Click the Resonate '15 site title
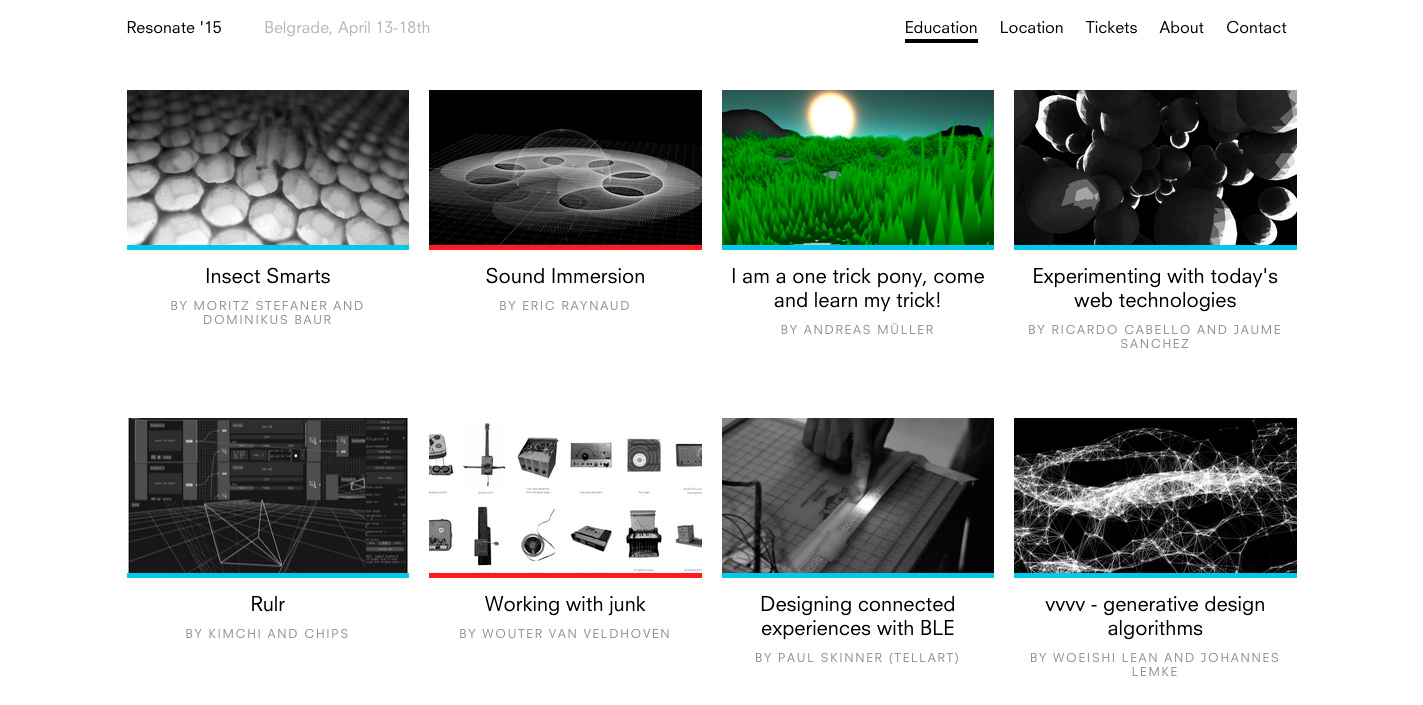 pyautogui.click(x=174, y=28)
